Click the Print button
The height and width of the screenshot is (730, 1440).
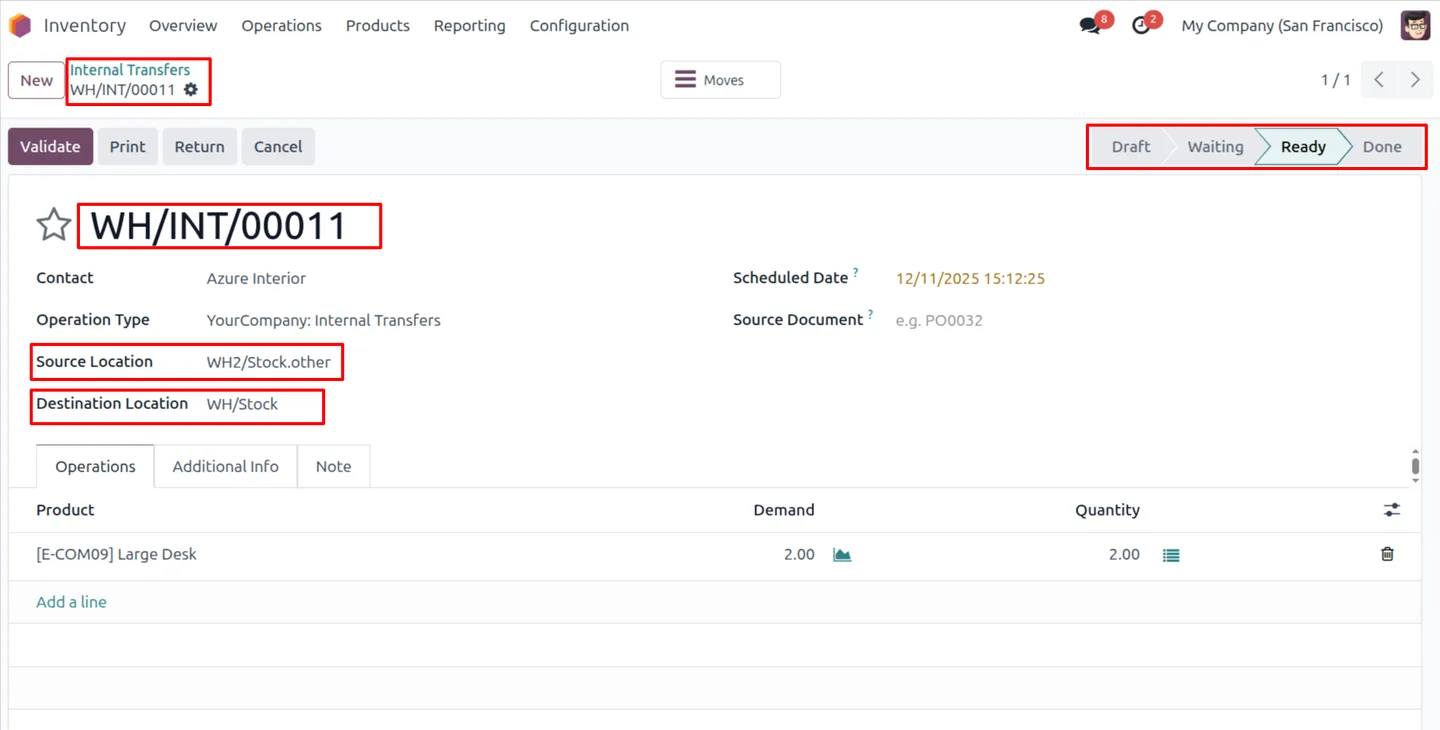pos(127,147)
